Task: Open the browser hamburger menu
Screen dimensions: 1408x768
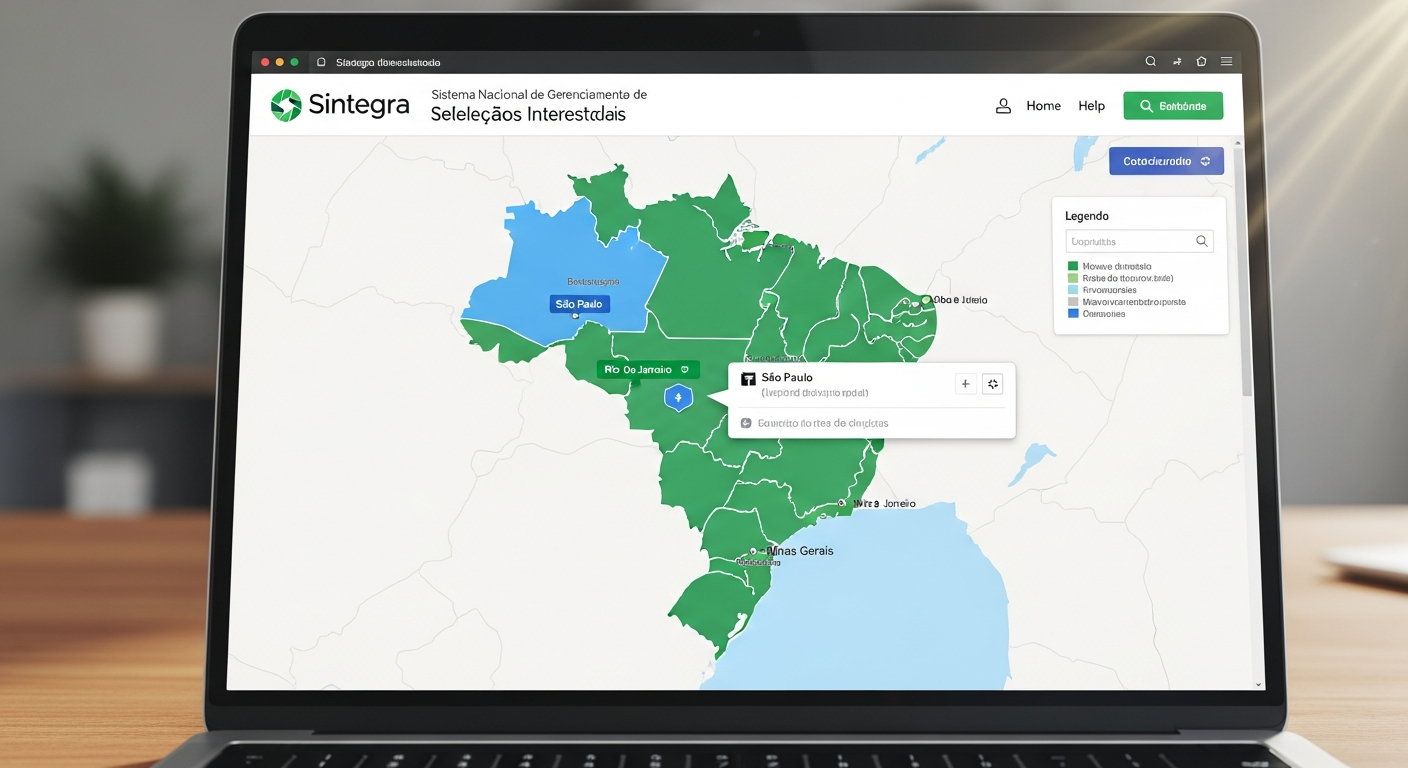Action: pos(1226,61)
